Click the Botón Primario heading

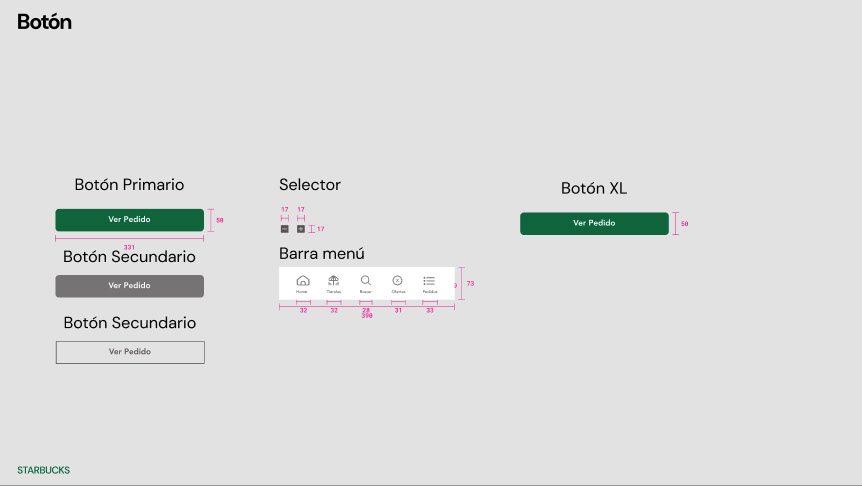(x=129, y=185)
